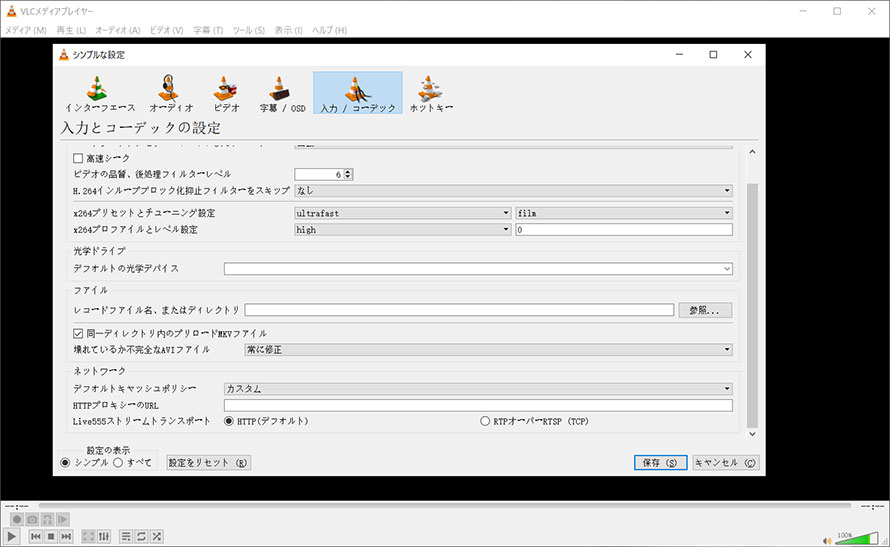The width and height of the screenshot is (890, 547).
Task: Open x264 tuning dropdown film
Action: point(624,213)
